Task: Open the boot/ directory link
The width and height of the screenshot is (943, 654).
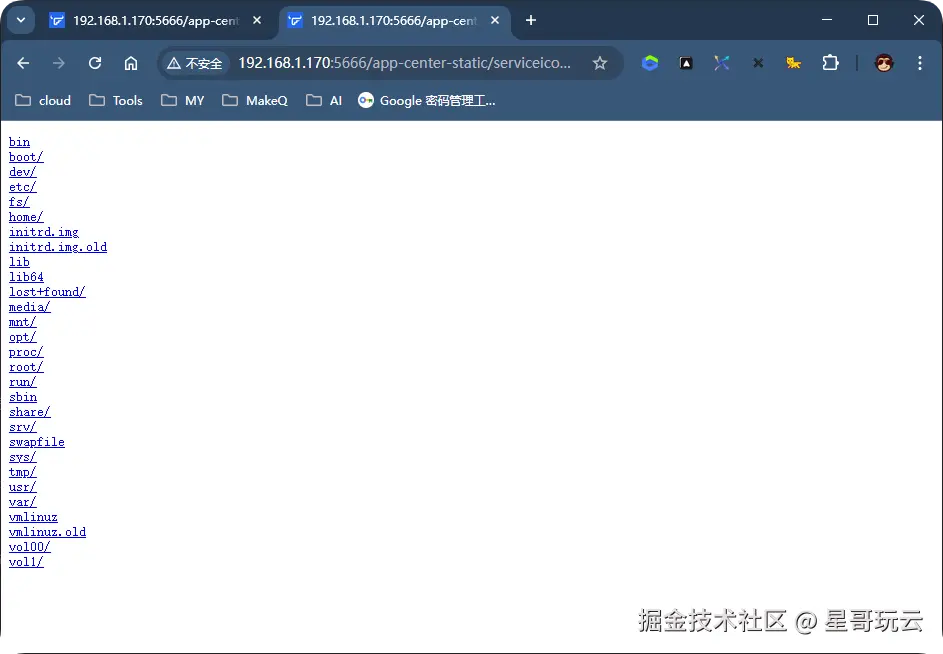Action: pos(26,157)
